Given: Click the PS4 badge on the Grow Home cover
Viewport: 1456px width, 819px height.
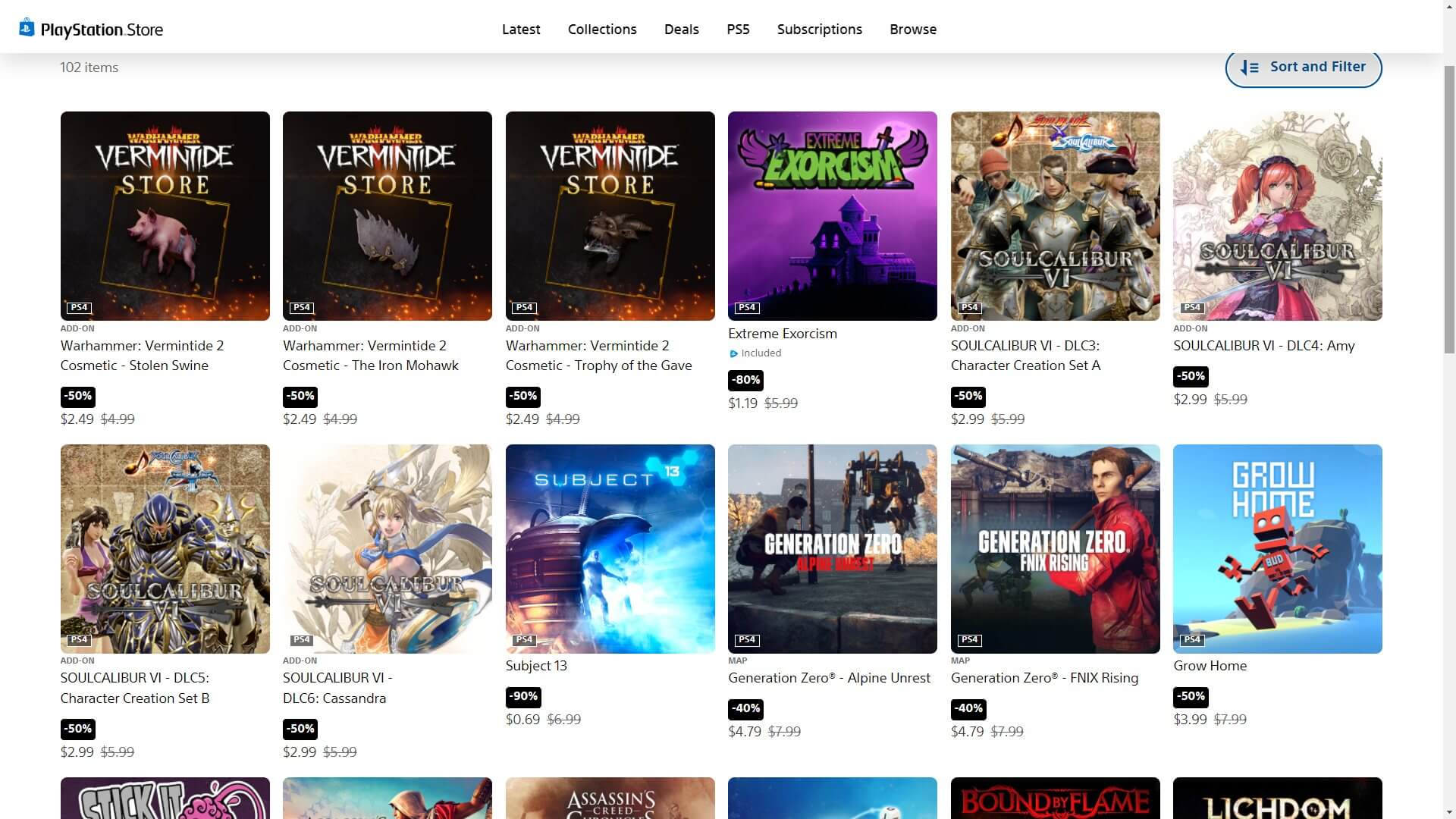Looking at the screenshot, I should click(1191, 639).
